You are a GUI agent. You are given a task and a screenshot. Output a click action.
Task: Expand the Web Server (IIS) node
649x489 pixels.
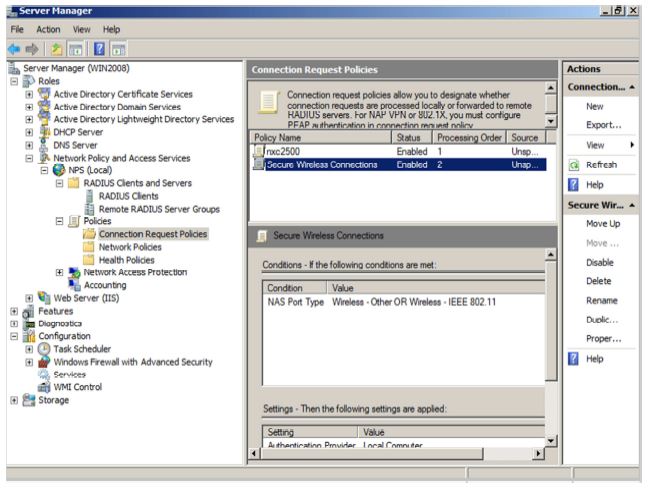click(28, 297)
